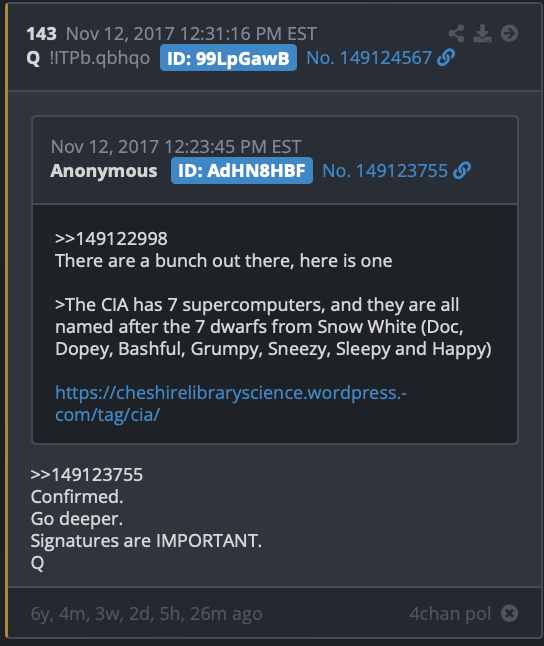Screen dimensions: 544x646
Task: Open post No. 149124567 link
Action: point(369,58)
